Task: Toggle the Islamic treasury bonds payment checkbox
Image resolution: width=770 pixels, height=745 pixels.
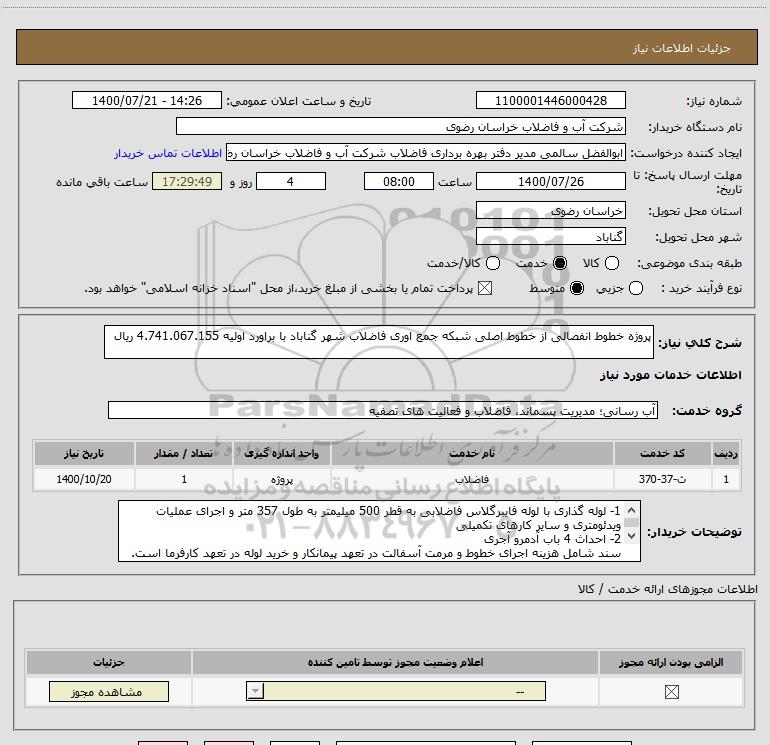Action: [x=485, y=288]
